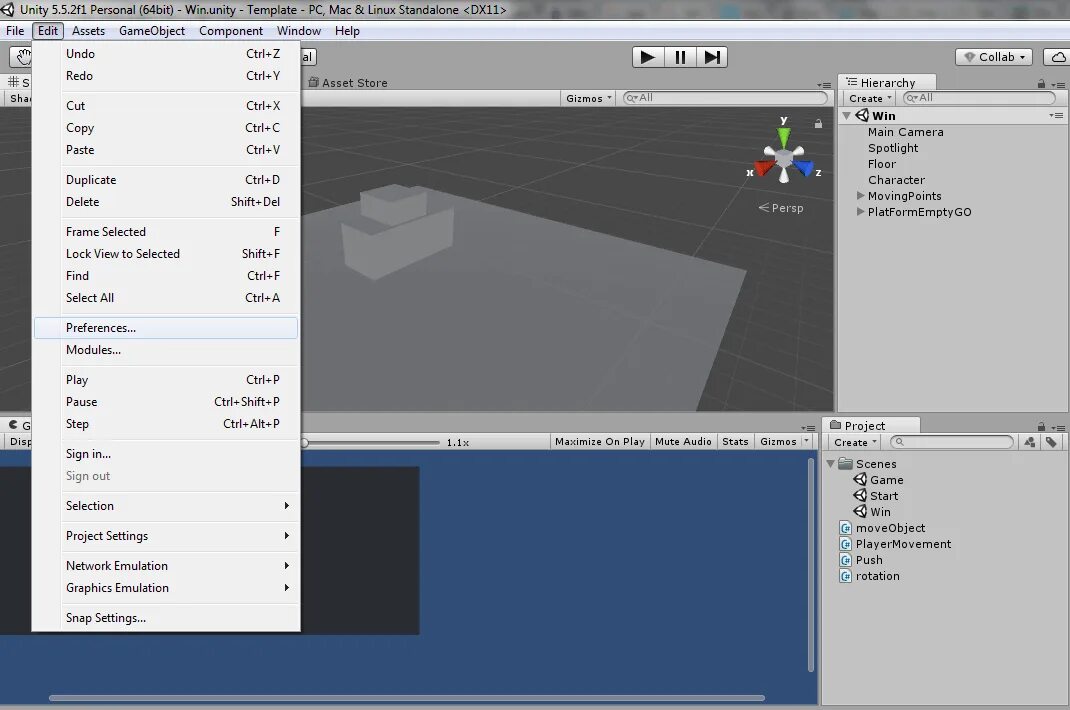Choose Sign in... from Edit menu
The width and height of the screenshot is (1070, 710).
pos(166,454)
